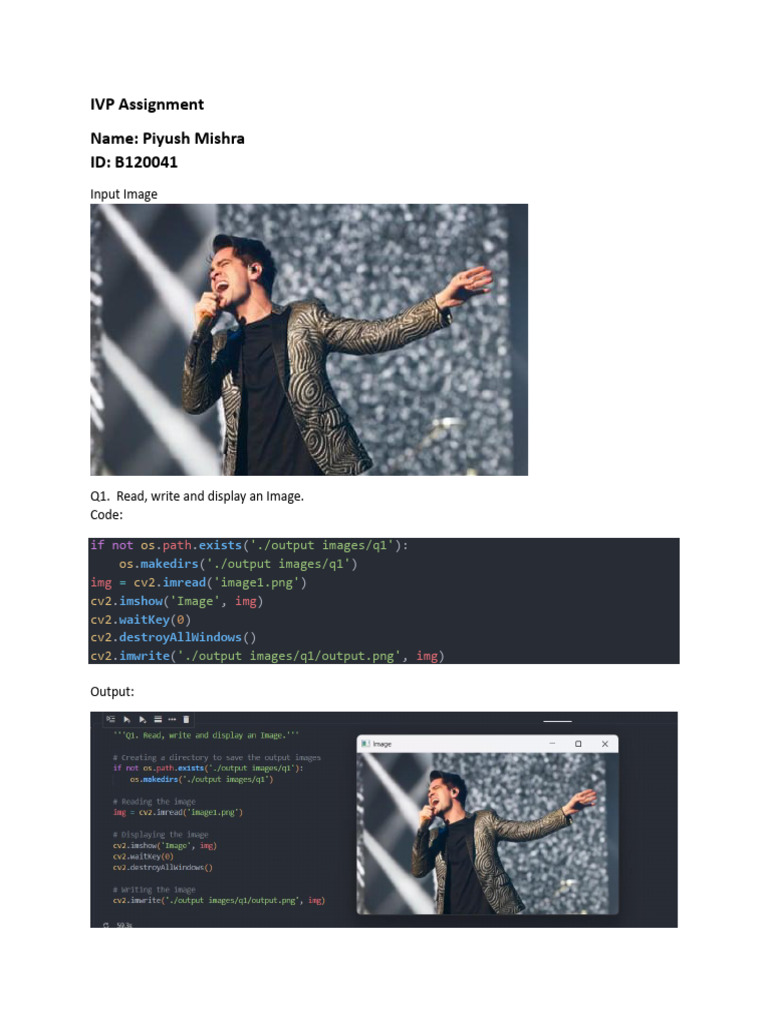Click the ID: B120041 text
This screenshot has width=768, height=1024.
pos(134,162)
